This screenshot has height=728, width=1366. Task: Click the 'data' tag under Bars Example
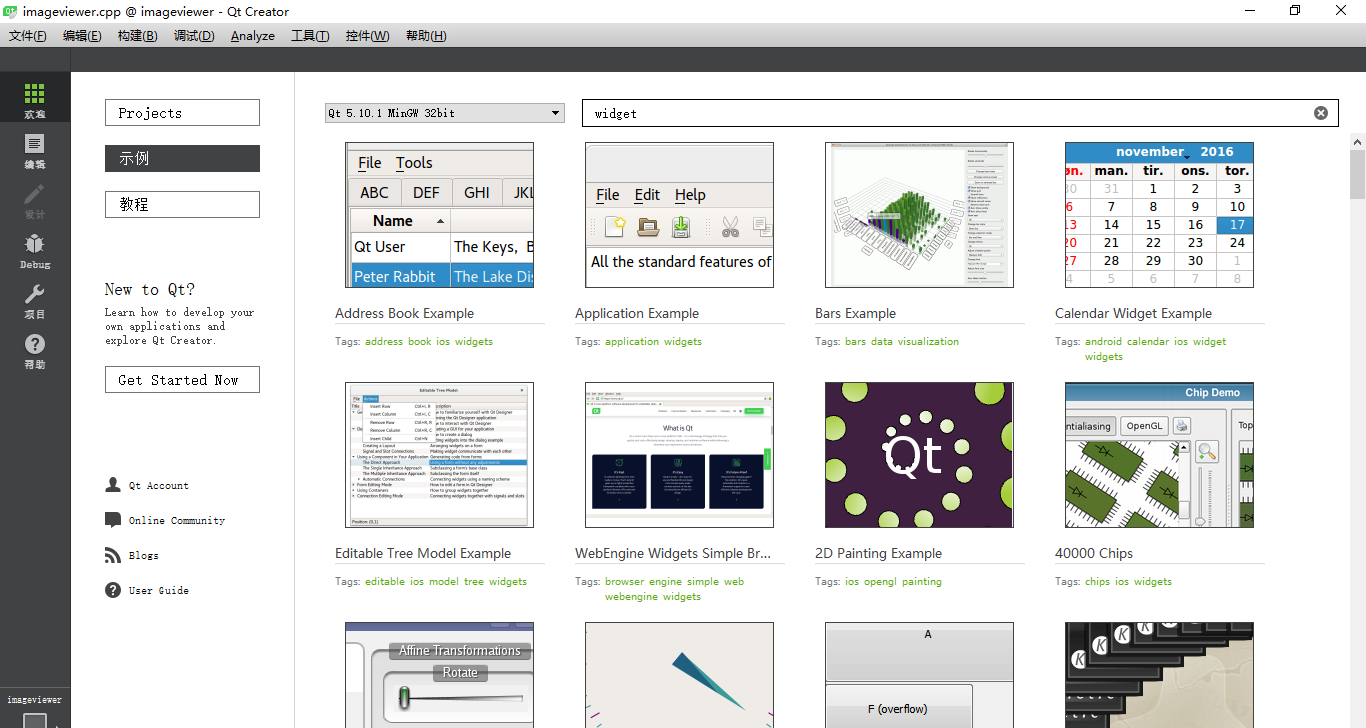point(882,342)
